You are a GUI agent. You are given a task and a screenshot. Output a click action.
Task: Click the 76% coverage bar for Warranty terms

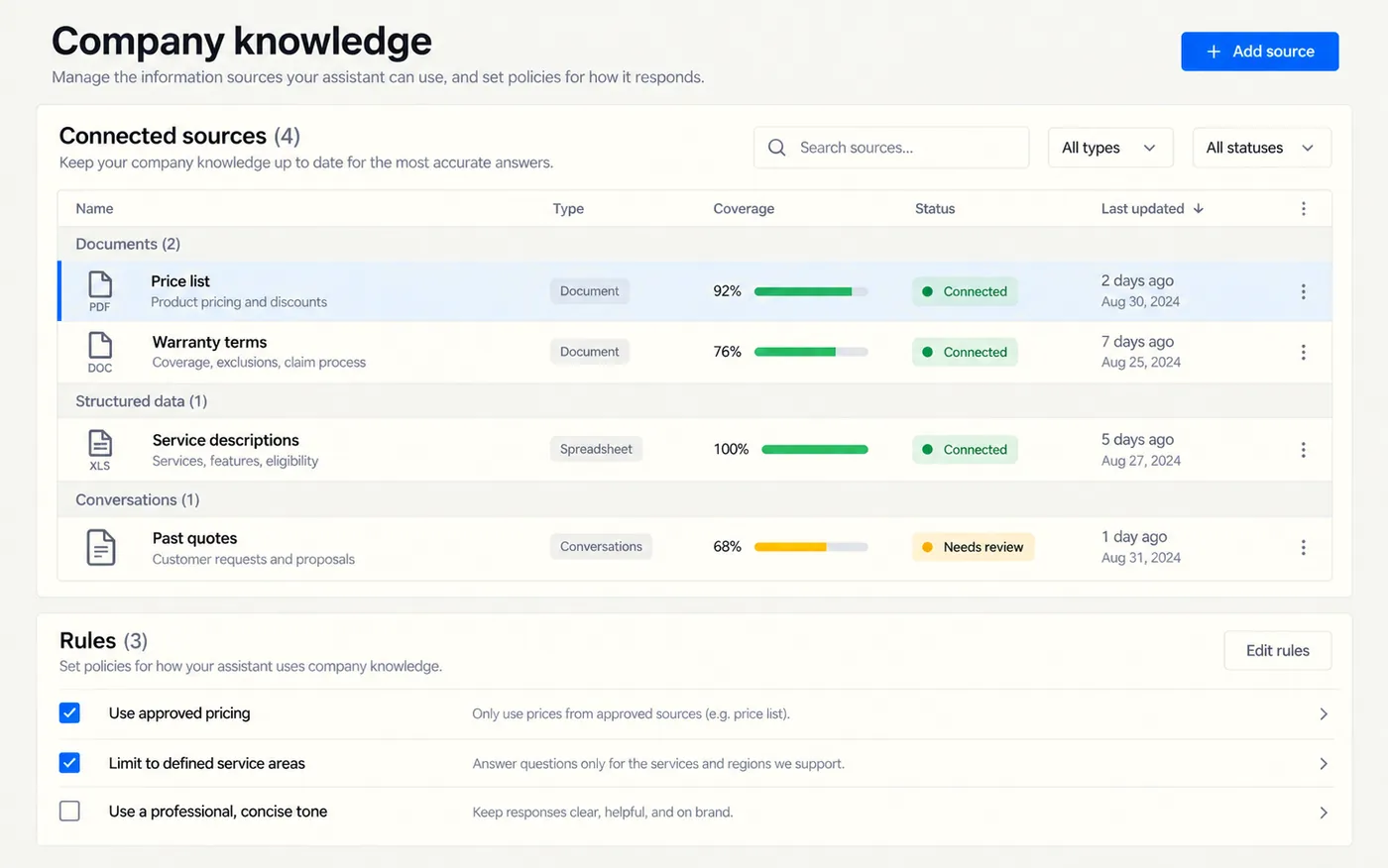(x=811, y=352)
